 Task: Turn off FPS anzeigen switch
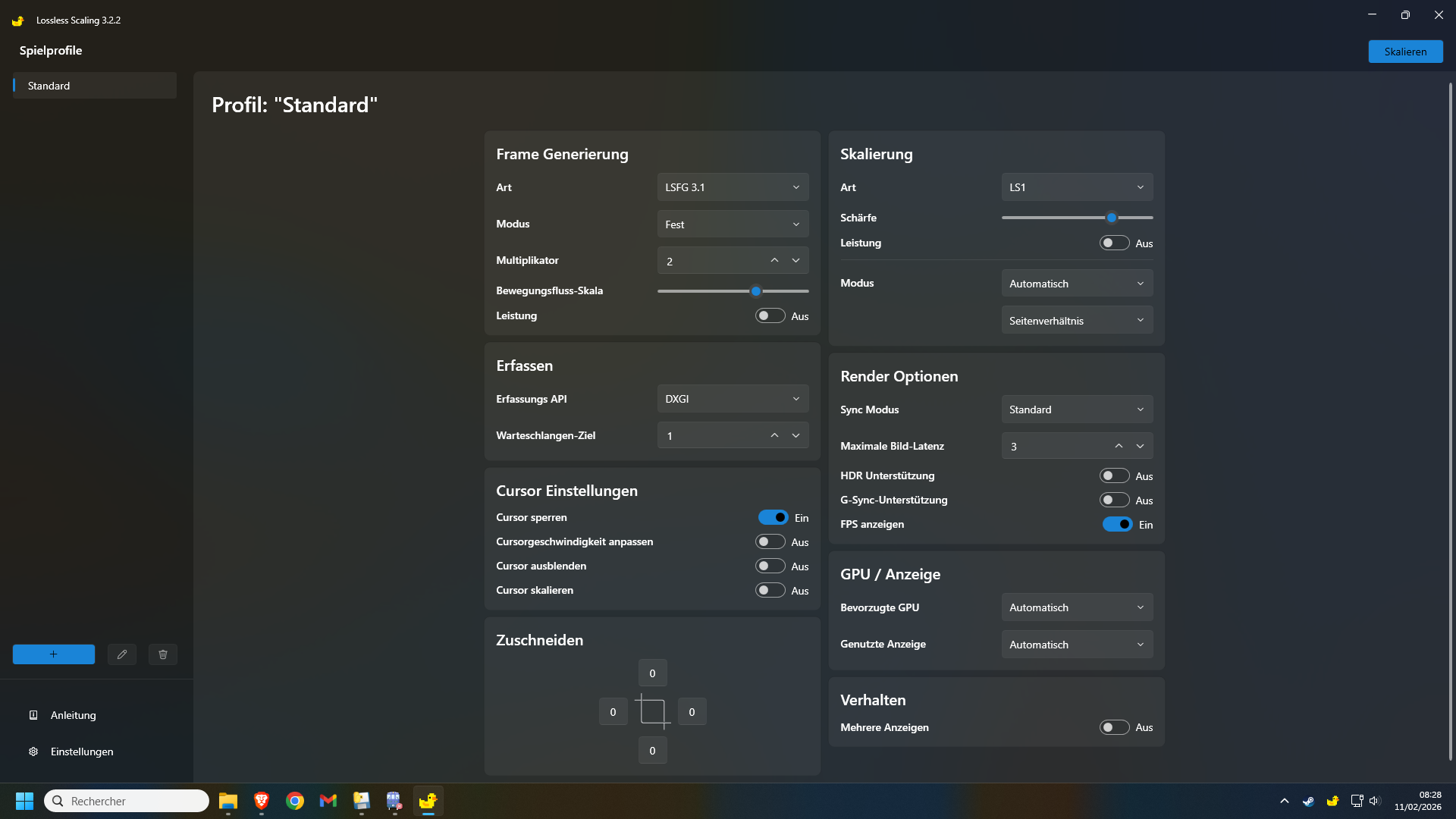point(1117,524)
